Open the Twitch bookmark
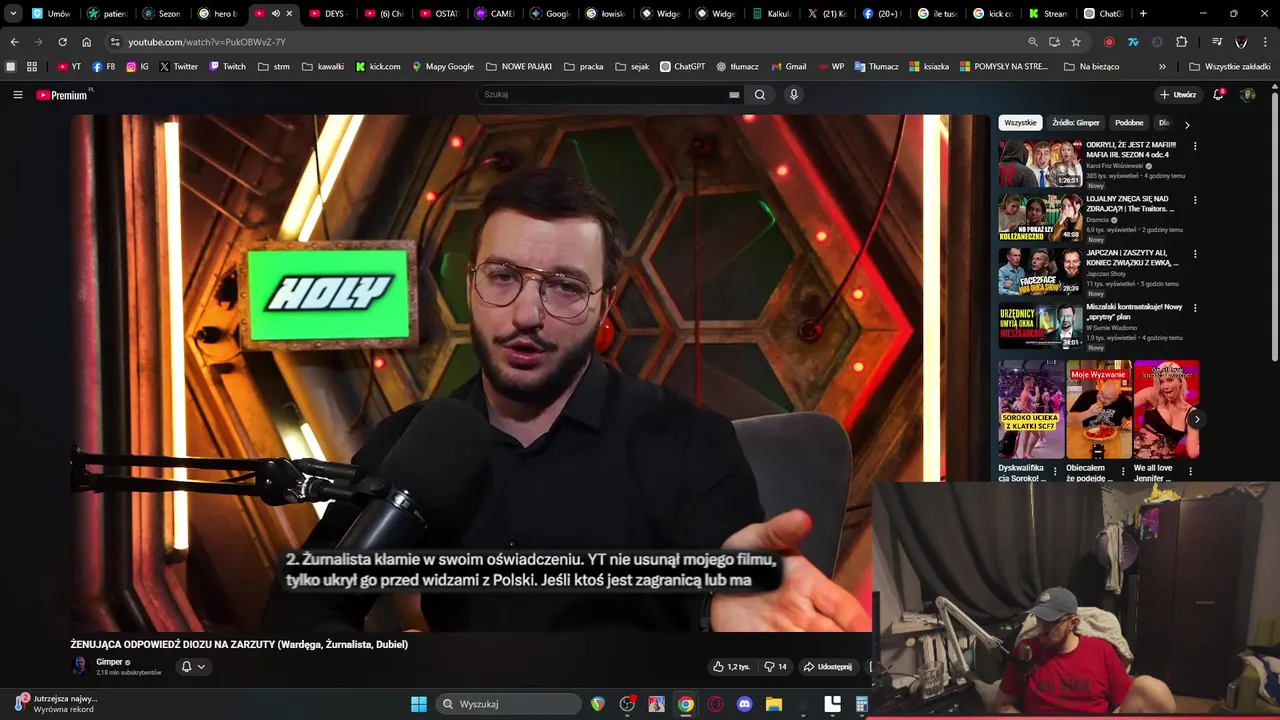 227,67
